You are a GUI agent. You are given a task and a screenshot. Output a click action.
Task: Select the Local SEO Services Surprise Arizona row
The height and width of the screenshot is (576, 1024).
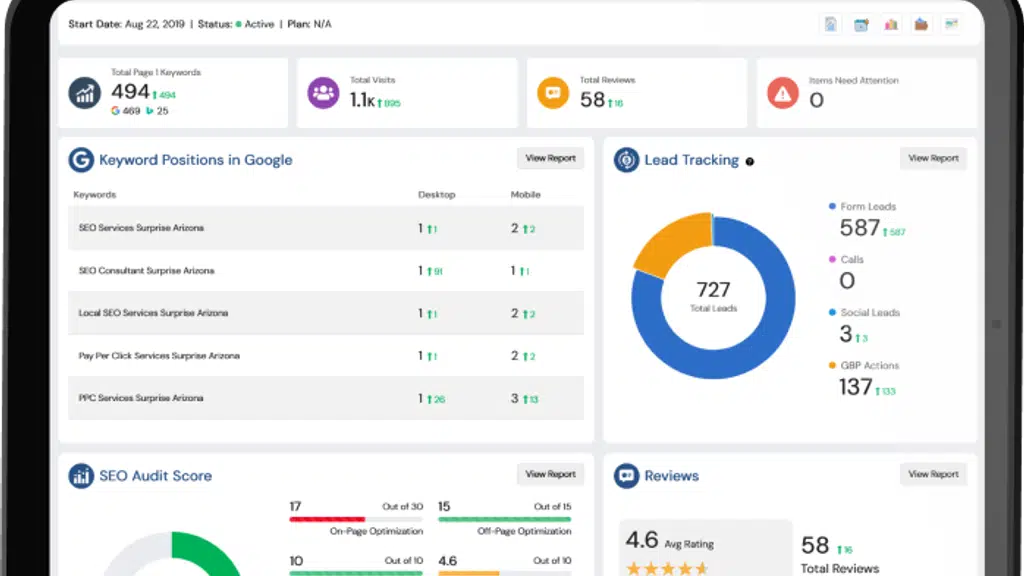point(326,313)
